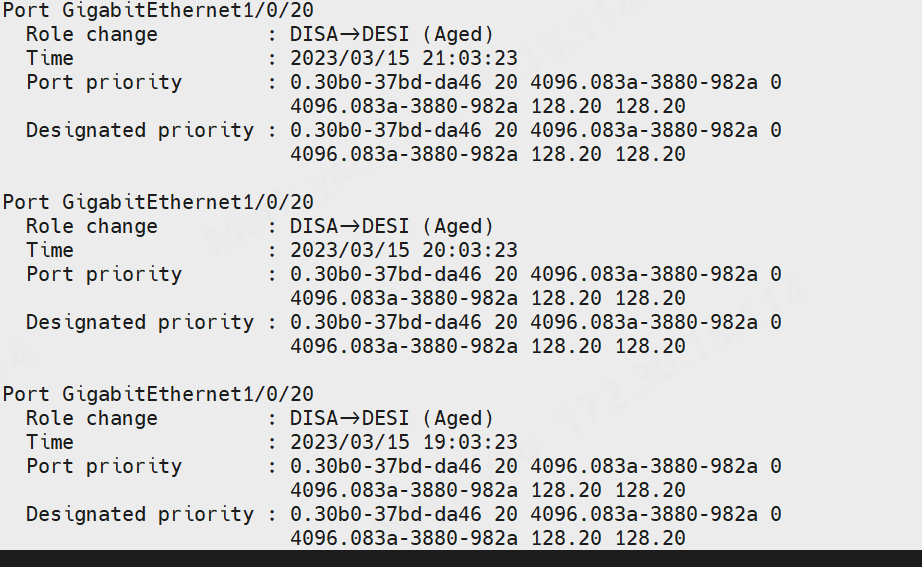922x567 pixels.
Task: Click "Role change" label in the 21:03:23 entry
Action: coord(92,34)
